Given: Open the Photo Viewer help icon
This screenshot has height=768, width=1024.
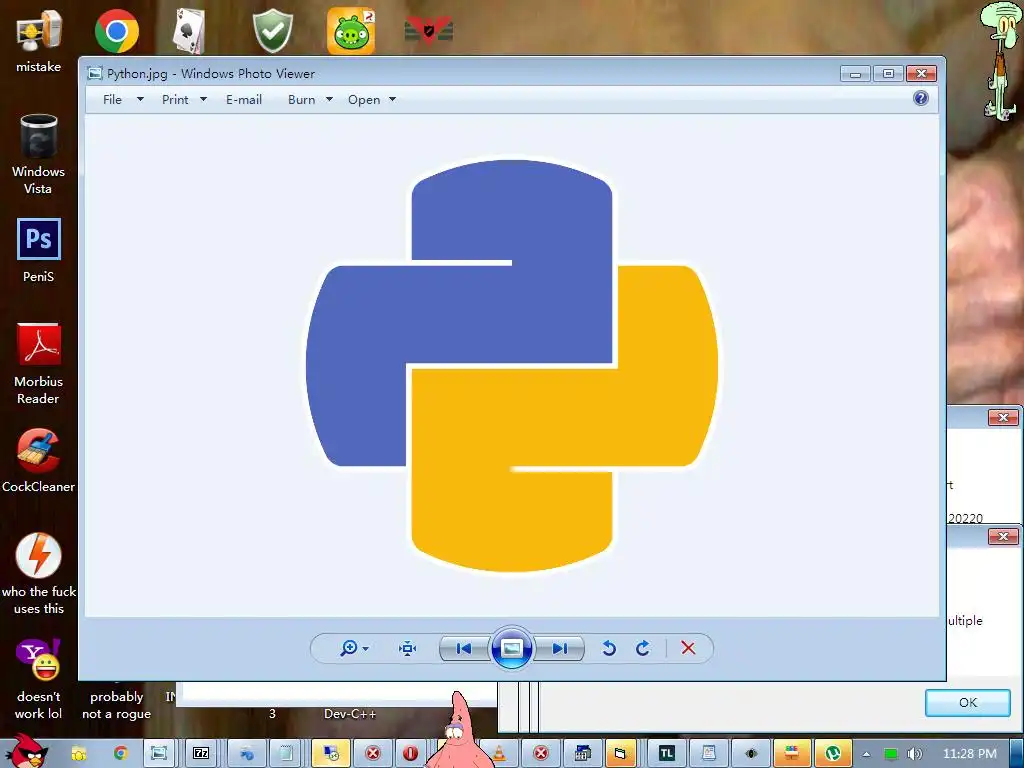Looking at the screenshot, I should [x=920, y=99].
